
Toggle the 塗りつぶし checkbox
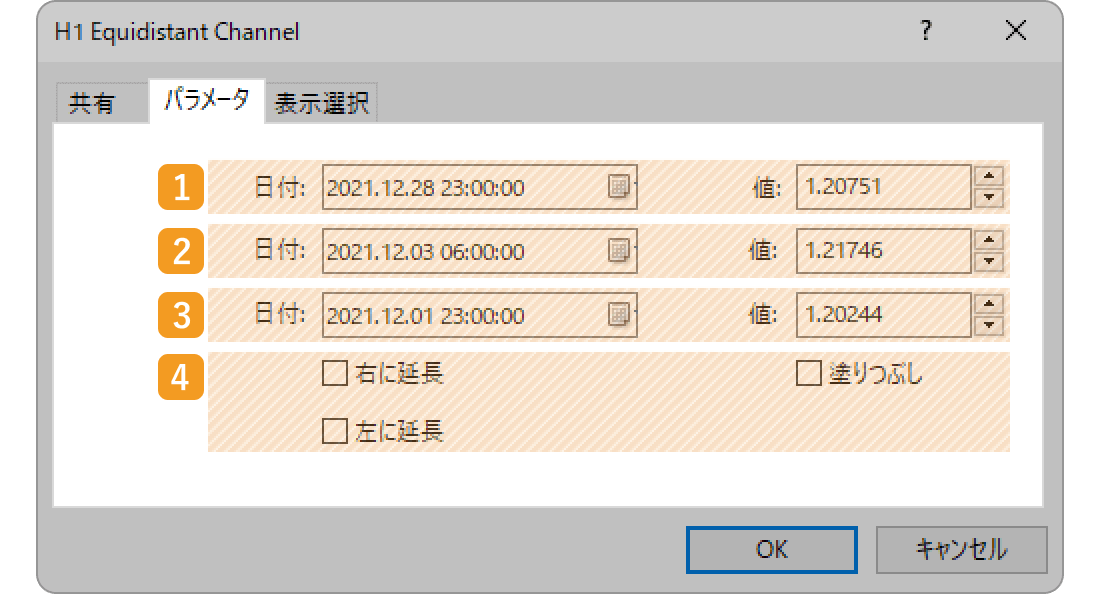(x=809, y=373)
